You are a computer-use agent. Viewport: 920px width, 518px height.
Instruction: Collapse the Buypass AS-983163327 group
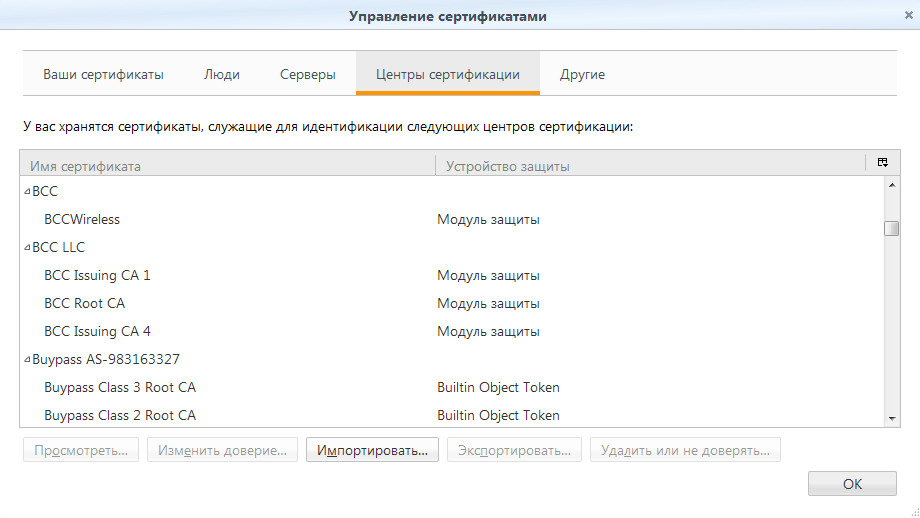pos(27,359)
